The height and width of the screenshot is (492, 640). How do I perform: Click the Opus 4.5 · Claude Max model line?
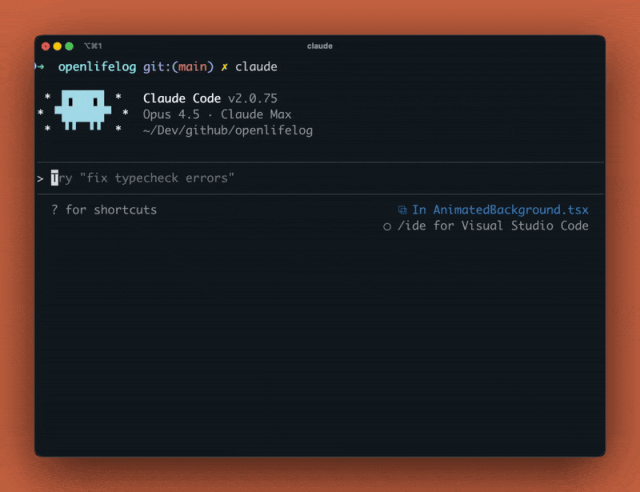[x=217, y=115]
